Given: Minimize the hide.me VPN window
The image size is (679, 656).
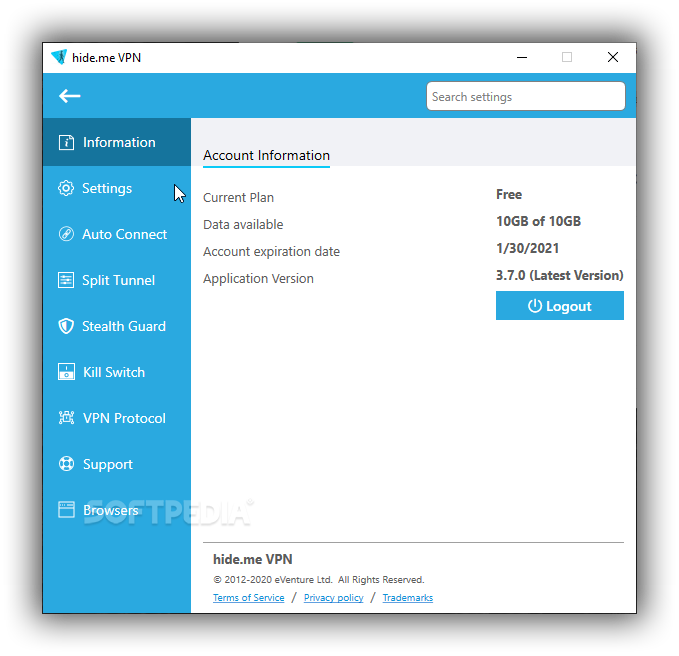Looking at the screenshot, I should point(522,57).
